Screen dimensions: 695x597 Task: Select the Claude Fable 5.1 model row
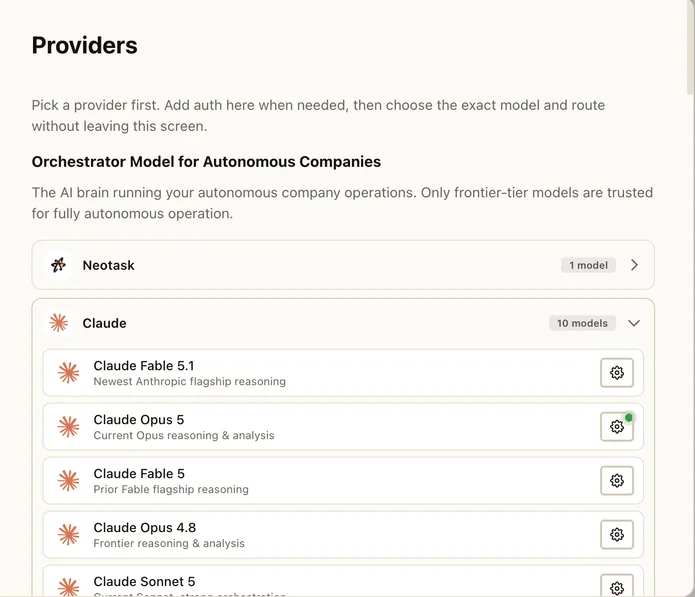tap(343, 373)
